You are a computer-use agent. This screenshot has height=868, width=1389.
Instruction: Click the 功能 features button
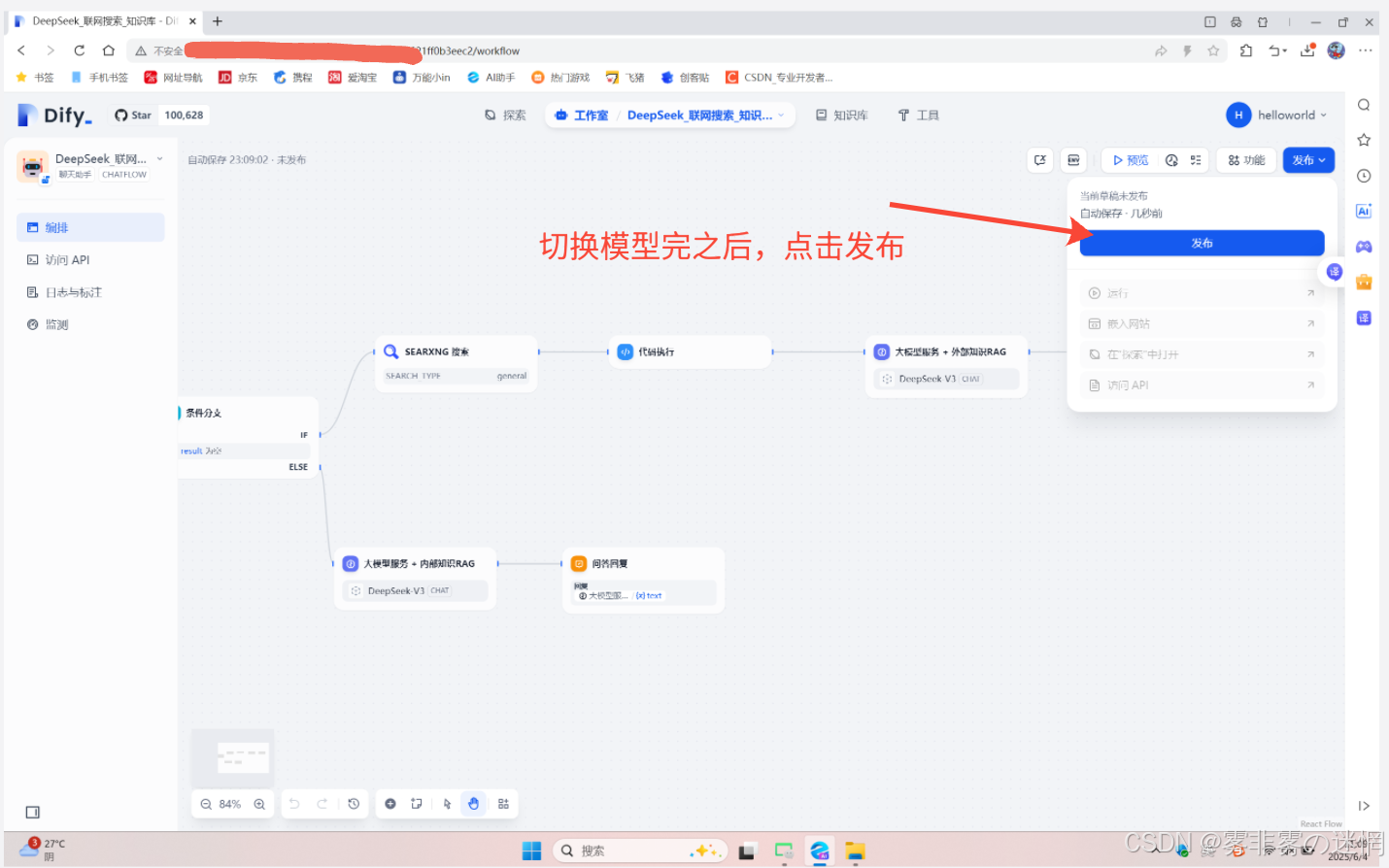point(1246,160)
